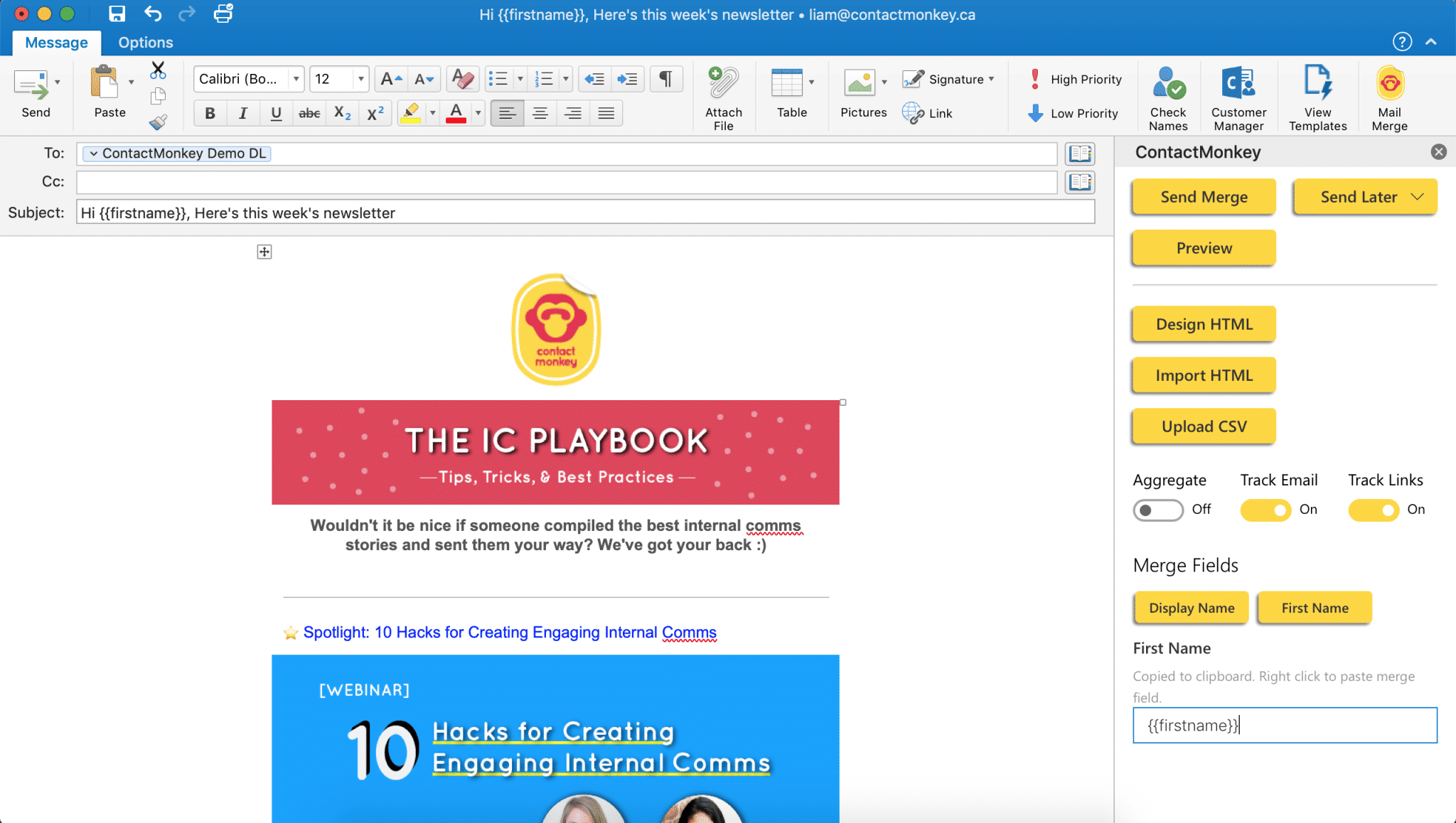Click Import HTML button
The width and height of the screenshot is (1456, 823).
1204,375
